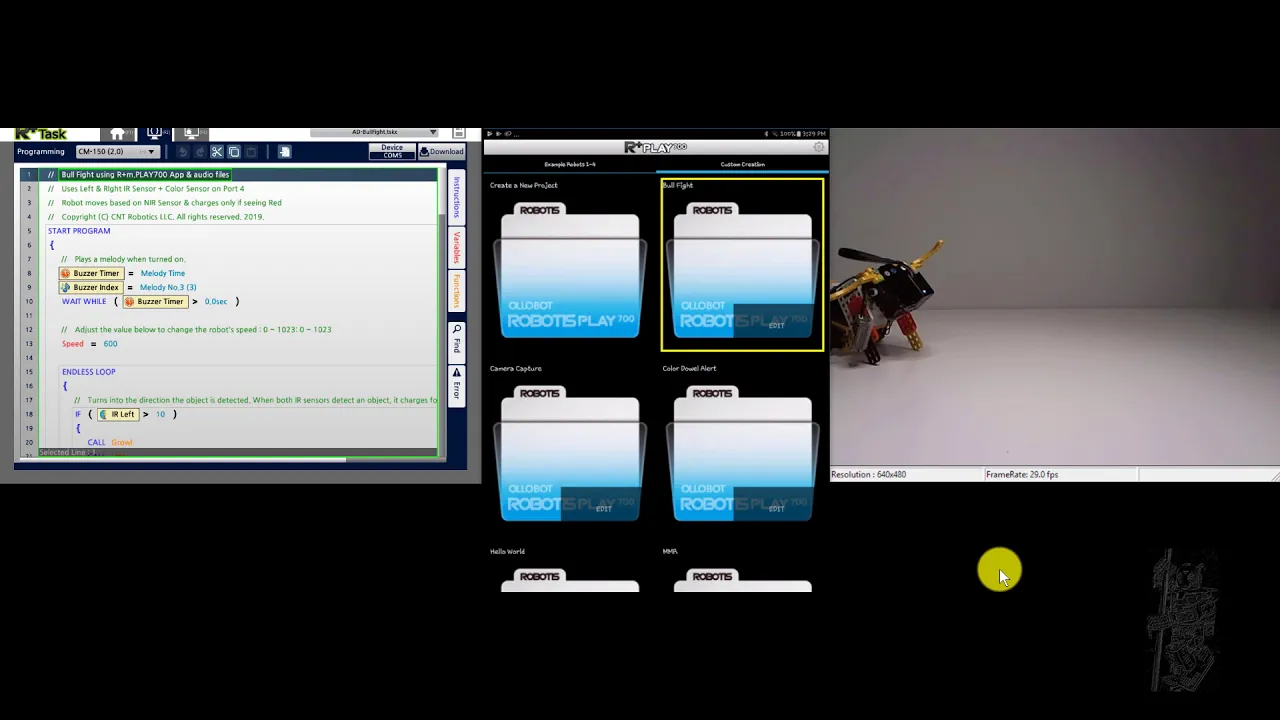
Task: Click EDIT on the Camera Capture project
Action: coord(603,508)
